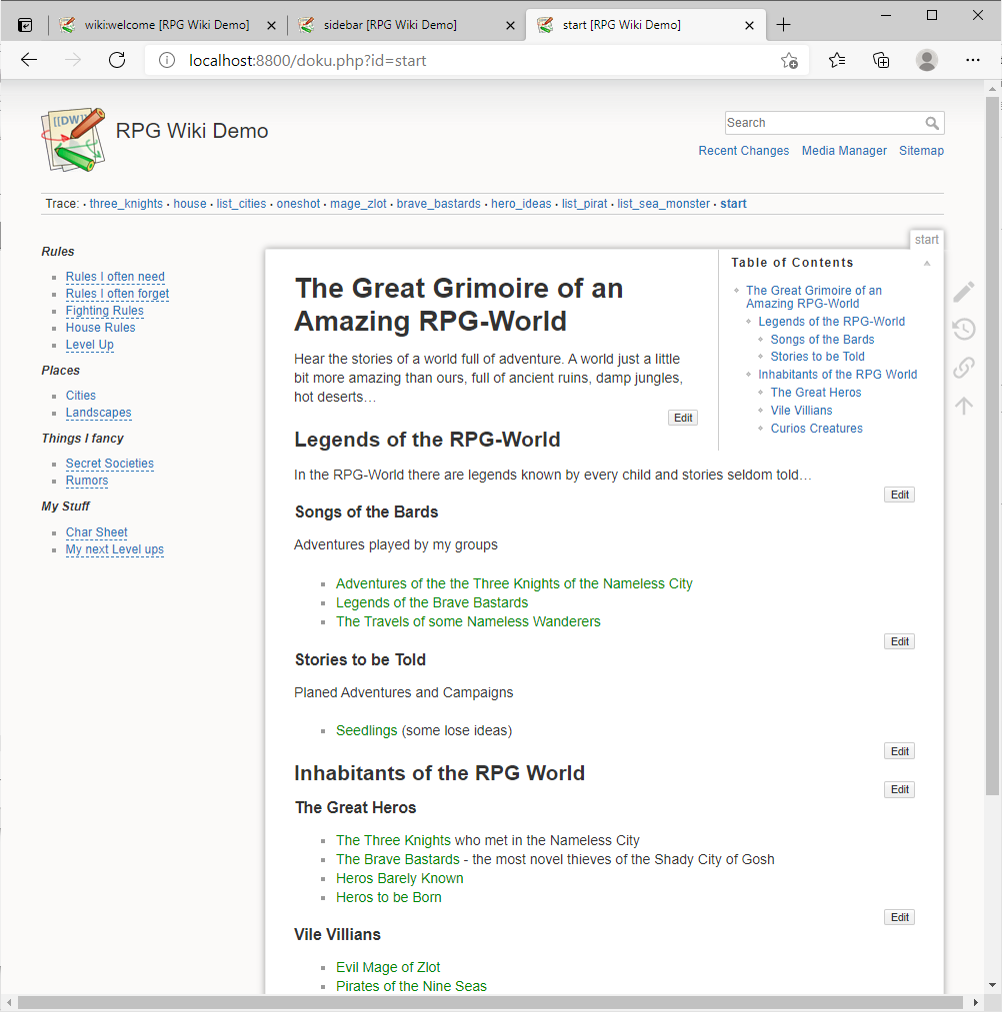The height and width of the screenshot is (1012, 1002).
Task: Click Edit button below Seedlings list
Action: pos(899,751)
